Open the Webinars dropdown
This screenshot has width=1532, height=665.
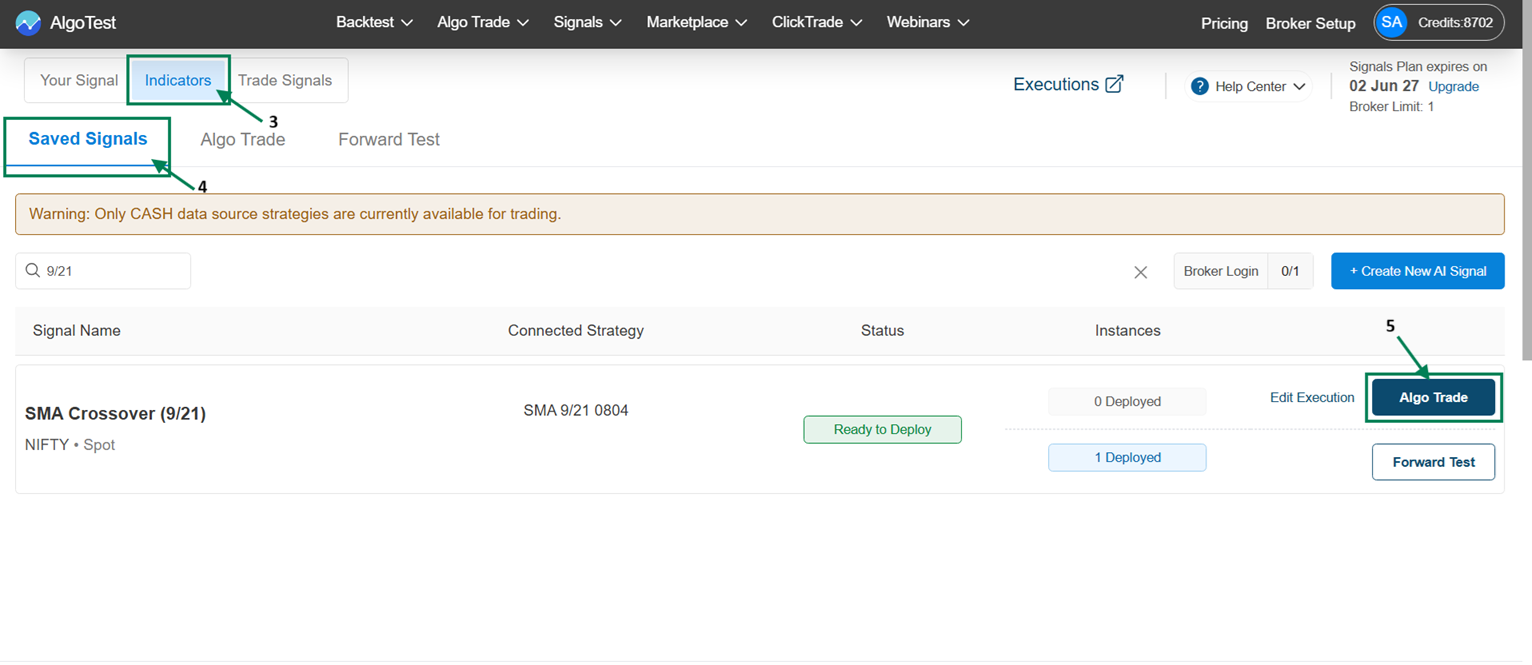[x=928, y=22]
